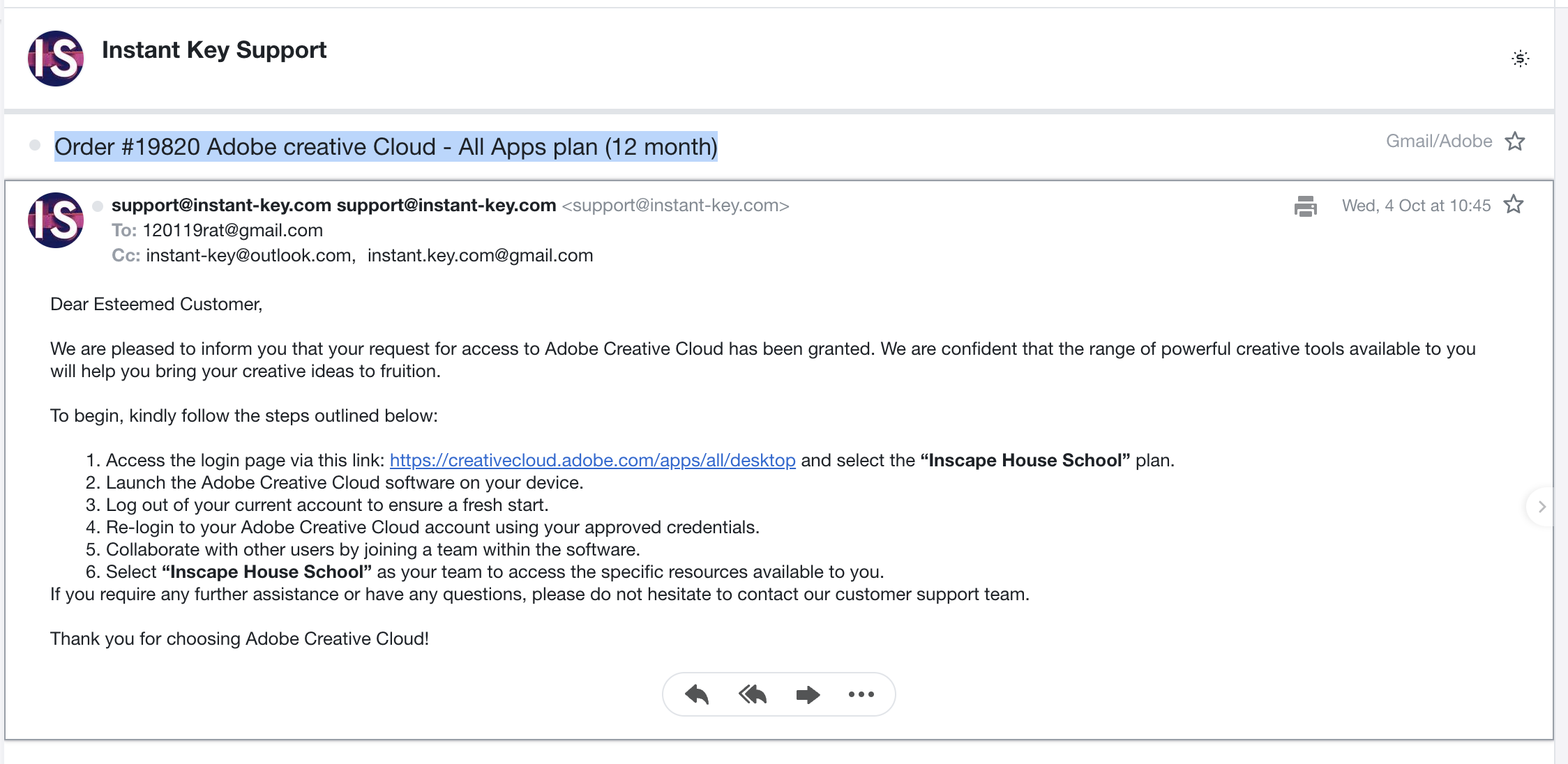Expand the right-side chevron arrow panel
This screenshot has width=1568, height=764.
click(x=1541, y=507)
